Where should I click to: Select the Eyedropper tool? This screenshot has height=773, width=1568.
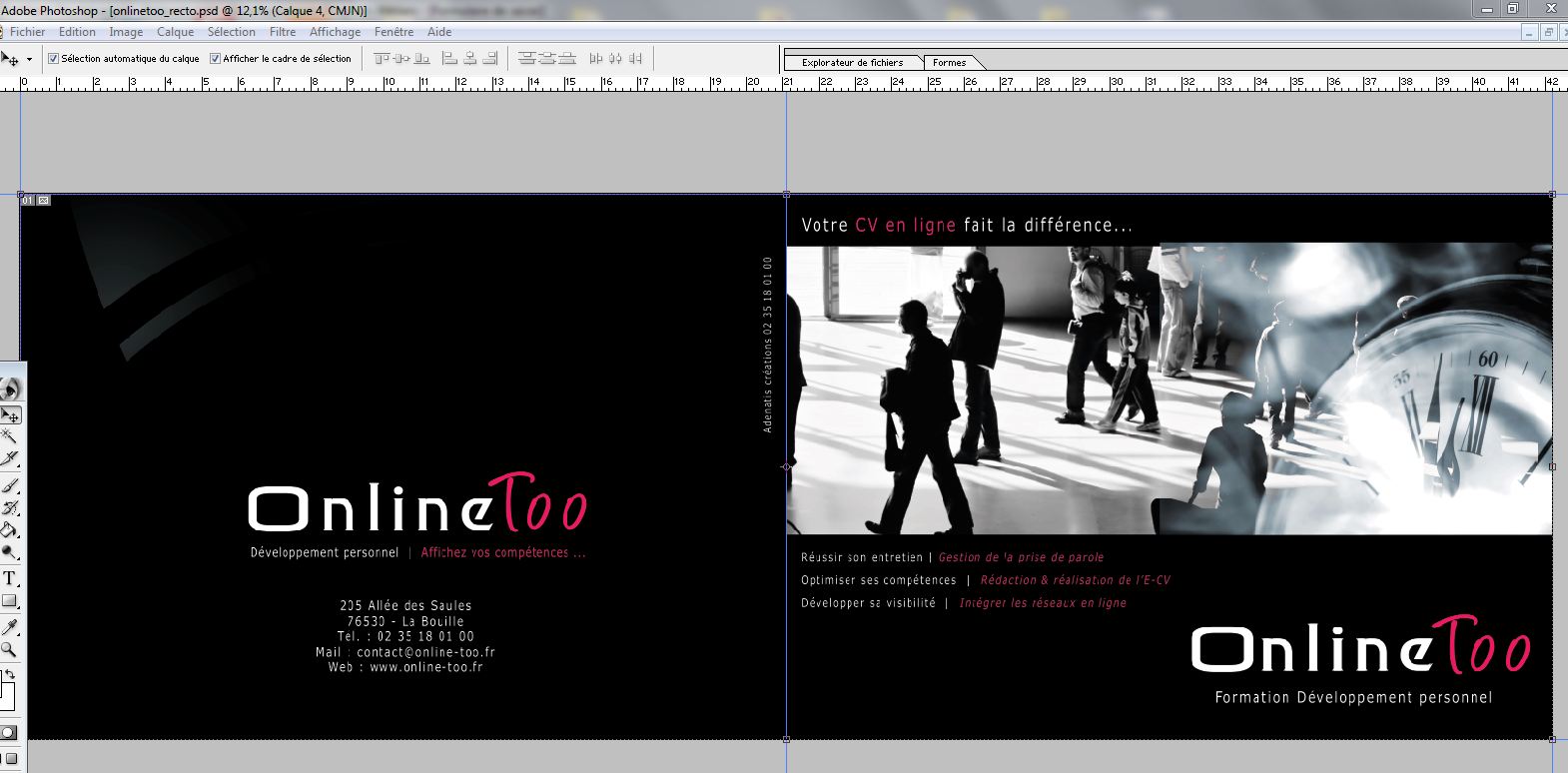(x=10, y=627)
